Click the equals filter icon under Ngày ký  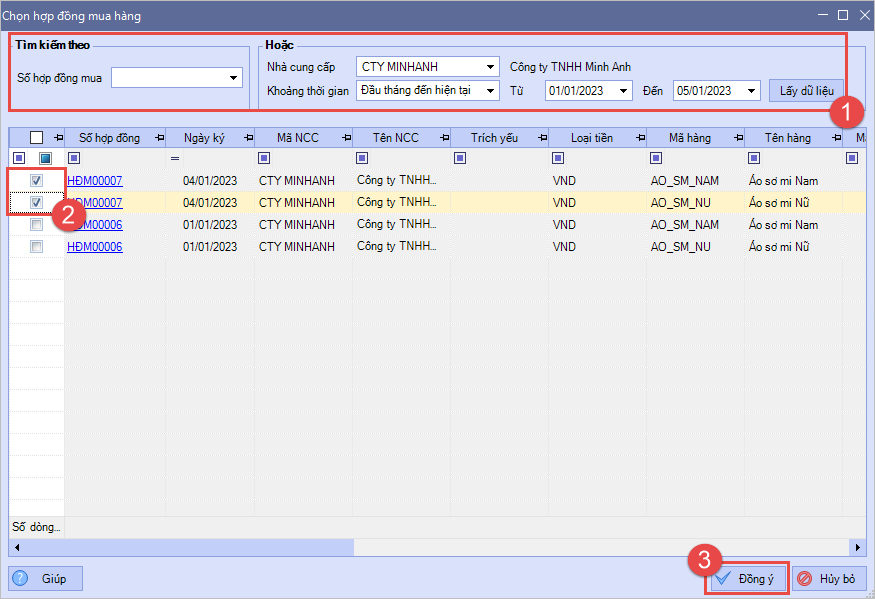click(175, 158)
